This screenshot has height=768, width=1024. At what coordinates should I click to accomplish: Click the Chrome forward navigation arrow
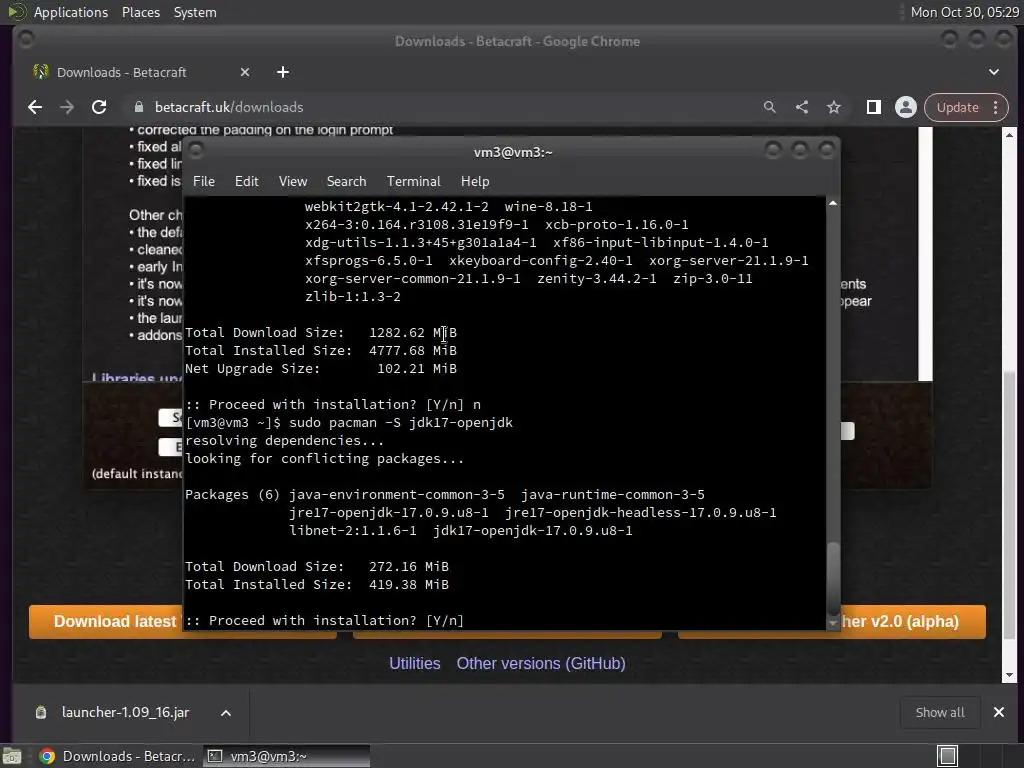pyautogui.click(x=67, y=107)
